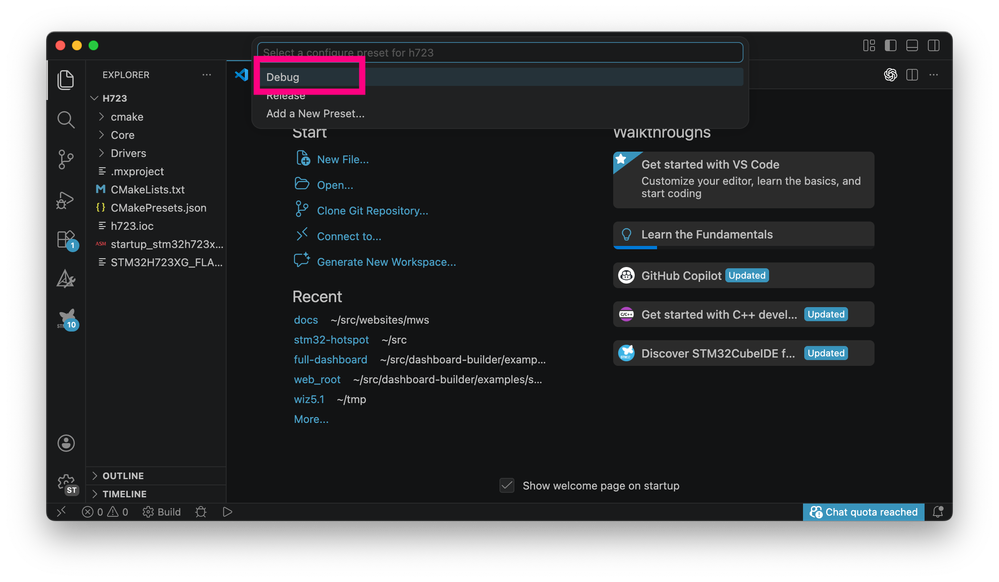
Task: Open the STM32 extension sidebar icon
Action: coord(67,319)
